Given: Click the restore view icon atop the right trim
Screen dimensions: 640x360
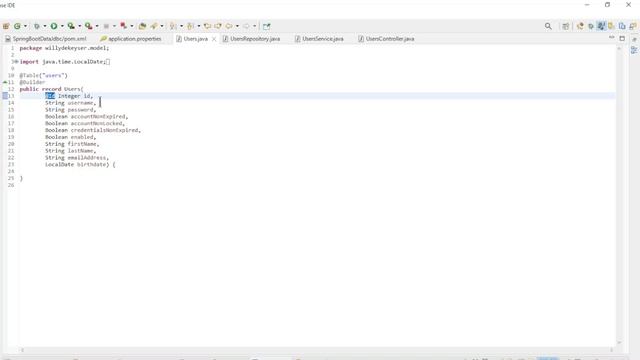Looking at the screenshot, I should 634,39.
